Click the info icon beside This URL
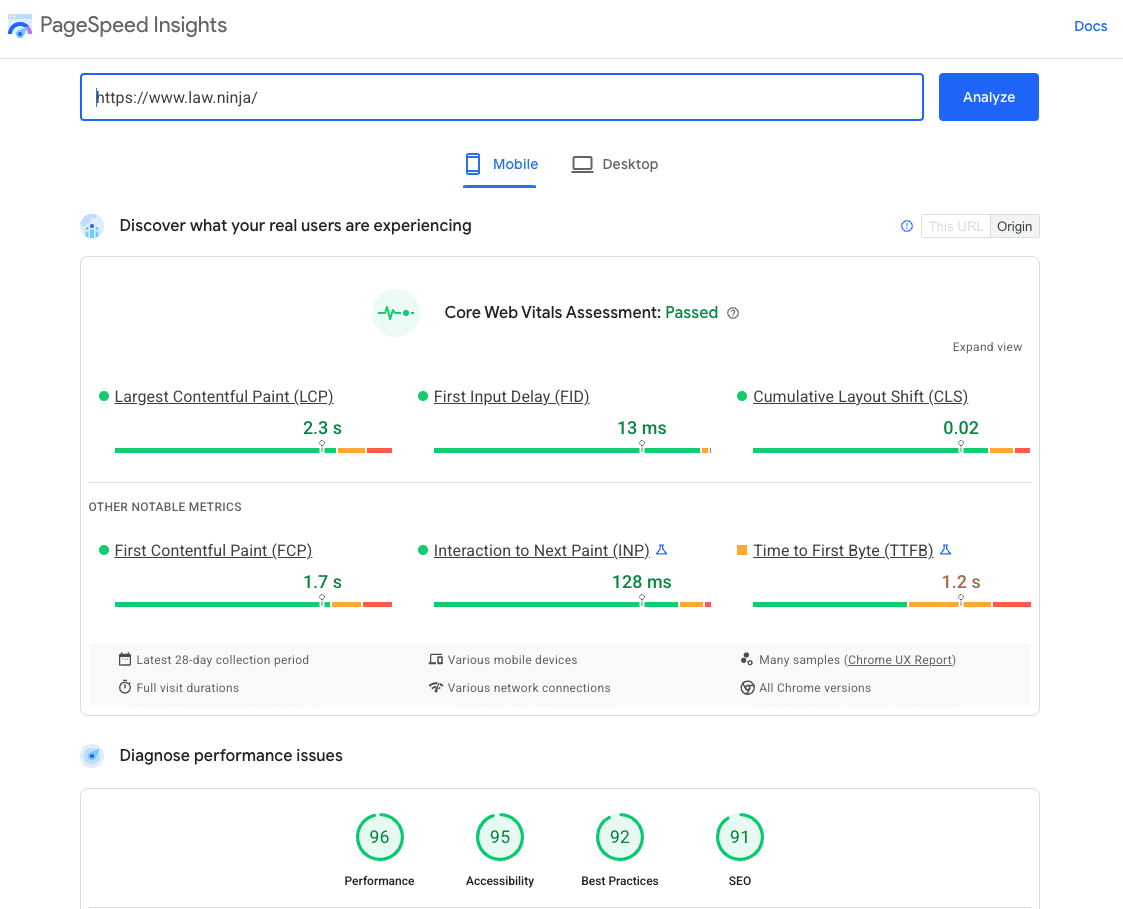Screen dimensions: 1123x909 coord(907,226)
